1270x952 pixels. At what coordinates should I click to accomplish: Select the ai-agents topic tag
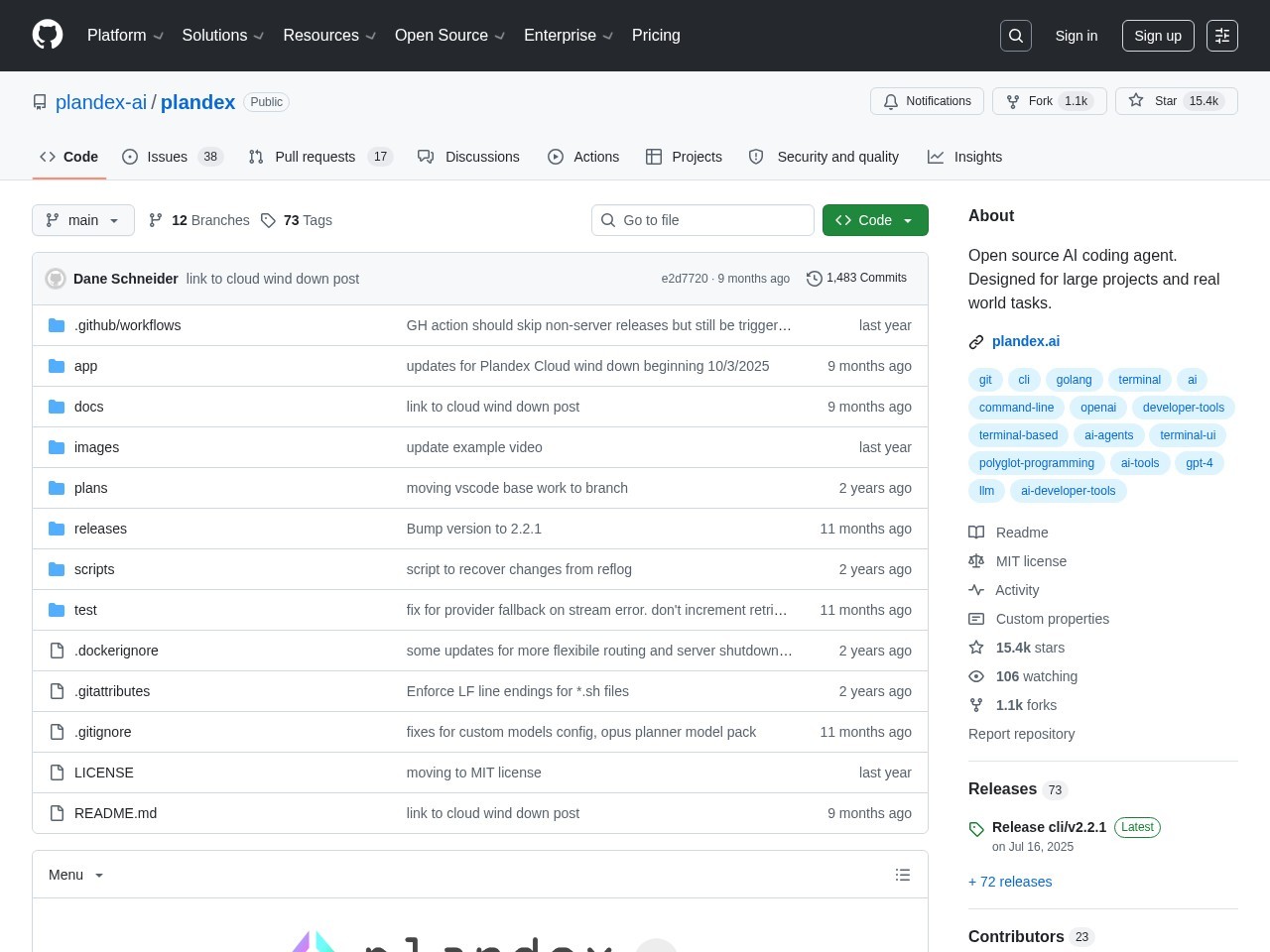pyautogui.click(x=1108, y=435)
